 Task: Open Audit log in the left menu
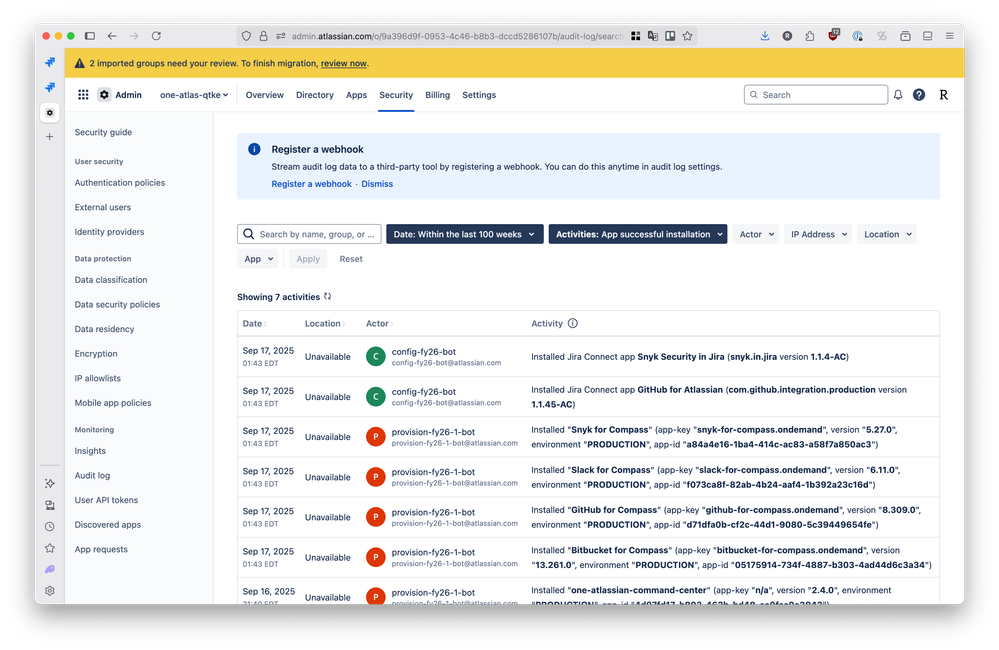[92, 475]
